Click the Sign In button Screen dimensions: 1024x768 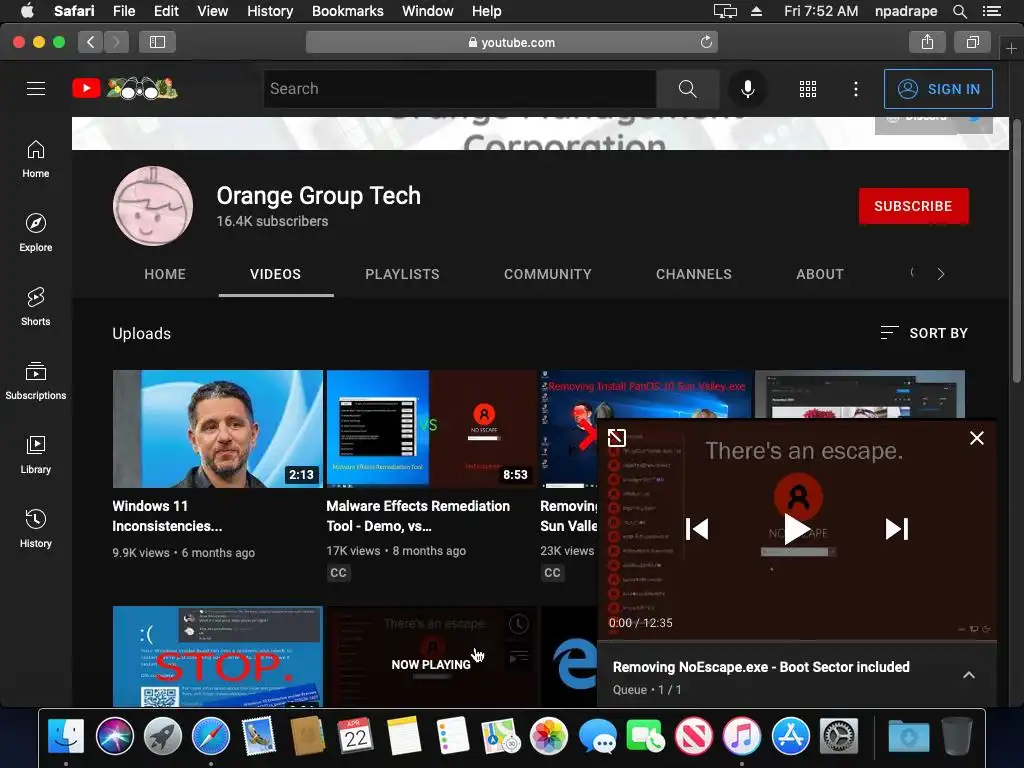coord(938,89)
